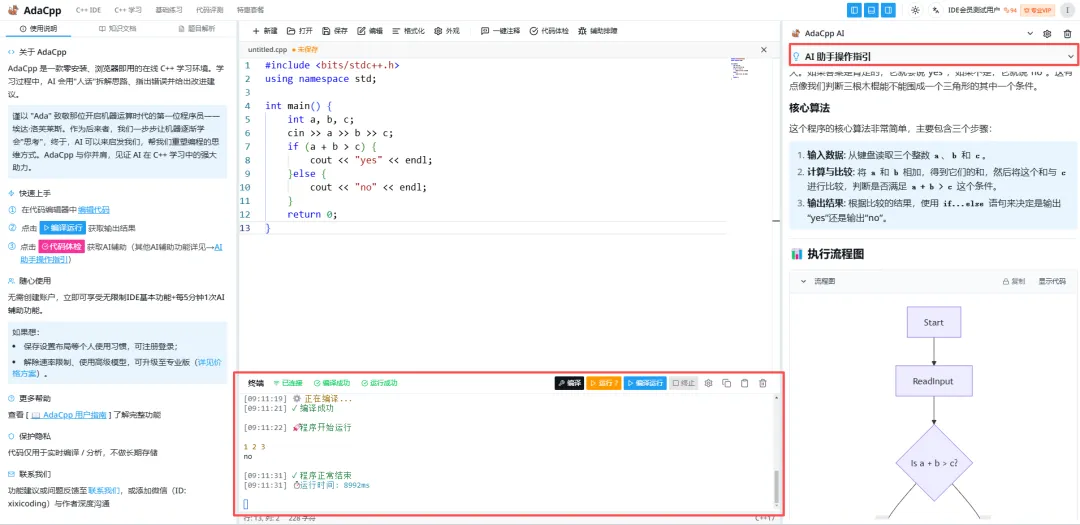The width and height of the screenshot is (1080, 525).
Task: Click the 专业VIP badge
Action: pyautogui.click(x=1038, y=10)
